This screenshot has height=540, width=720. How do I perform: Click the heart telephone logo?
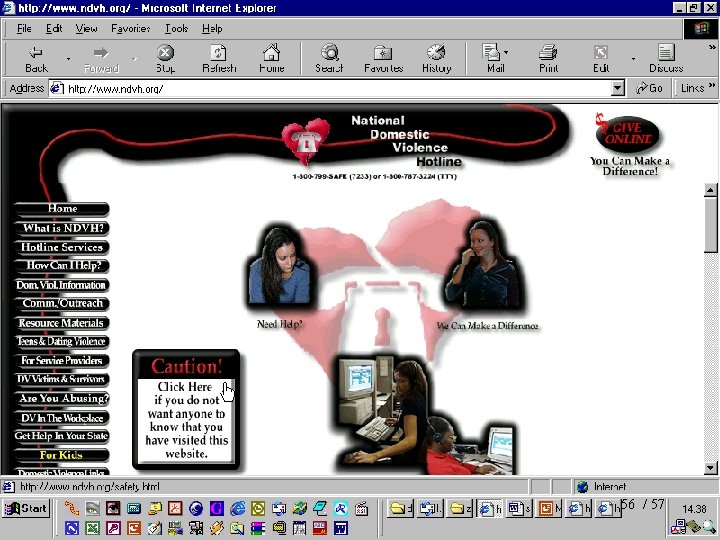click(306, 141)
